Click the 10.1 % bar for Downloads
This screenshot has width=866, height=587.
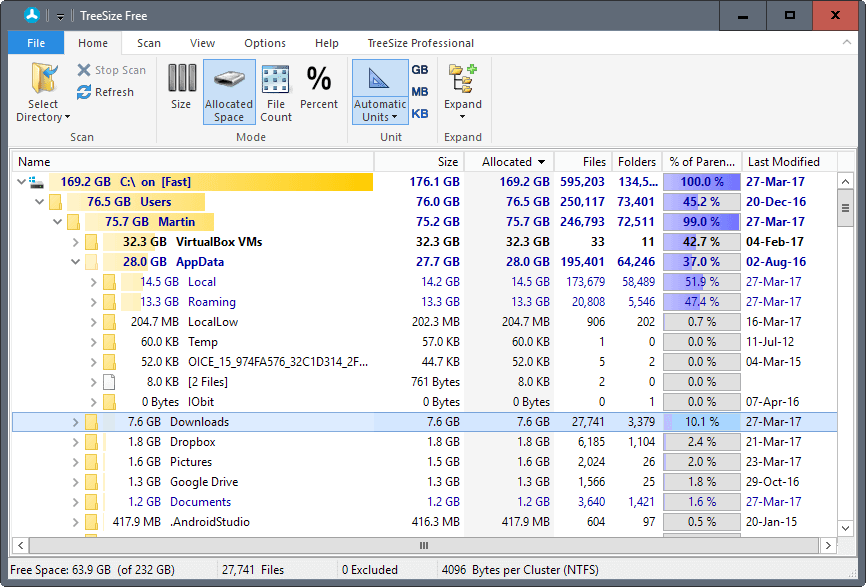(702, 422)
